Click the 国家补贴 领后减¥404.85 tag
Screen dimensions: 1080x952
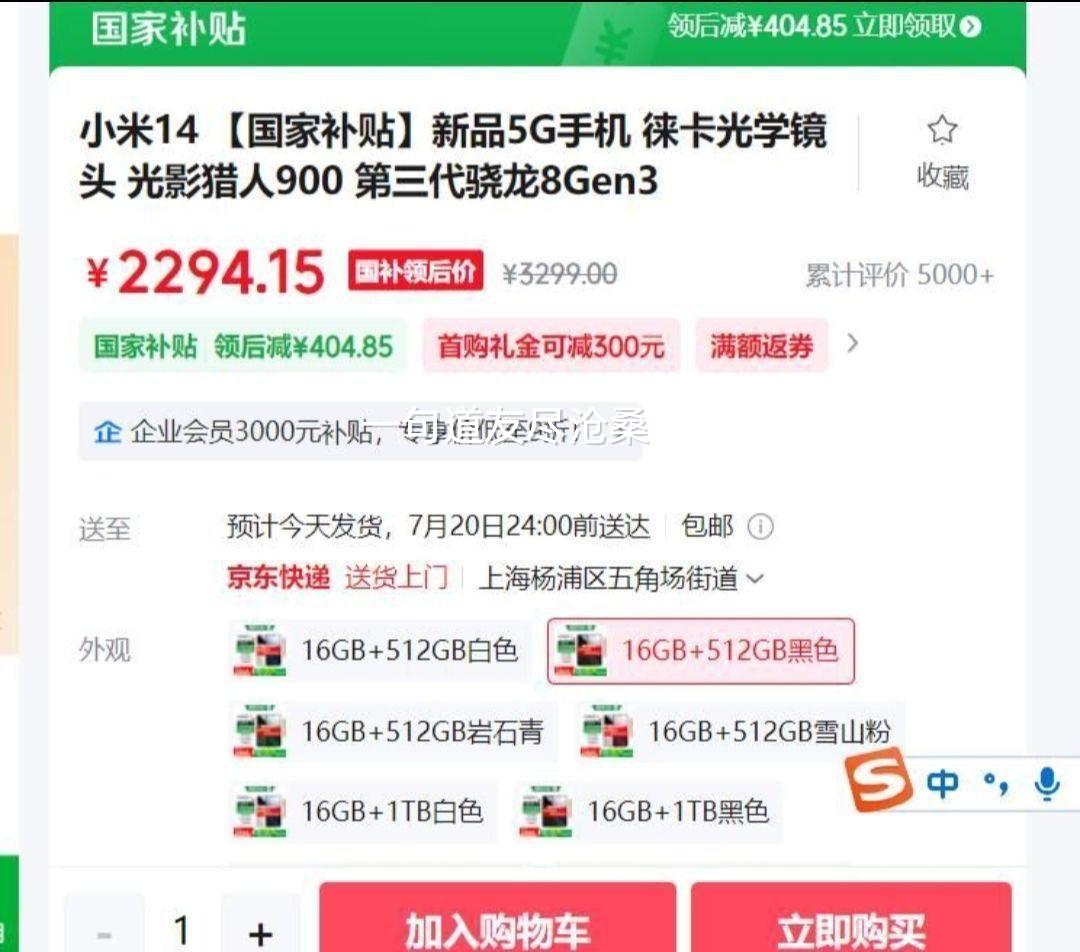coord(242,346)
